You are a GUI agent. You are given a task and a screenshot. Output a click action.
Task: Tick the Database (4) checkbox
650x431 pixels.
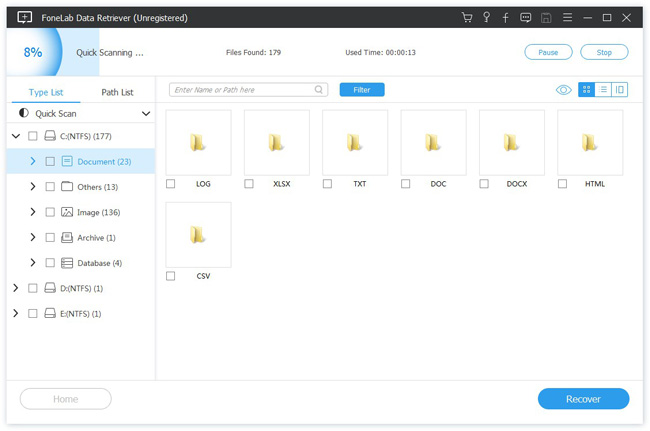point(50,263)
